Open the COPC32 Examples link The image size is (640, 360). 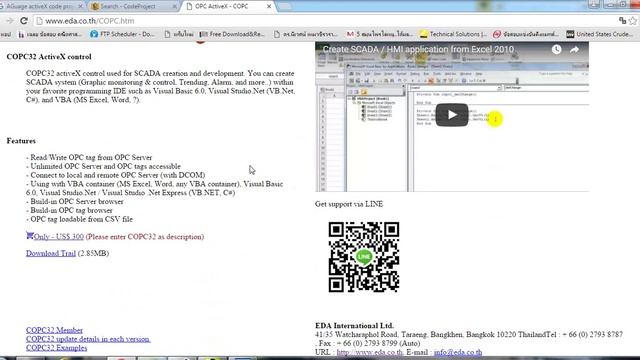56,348
